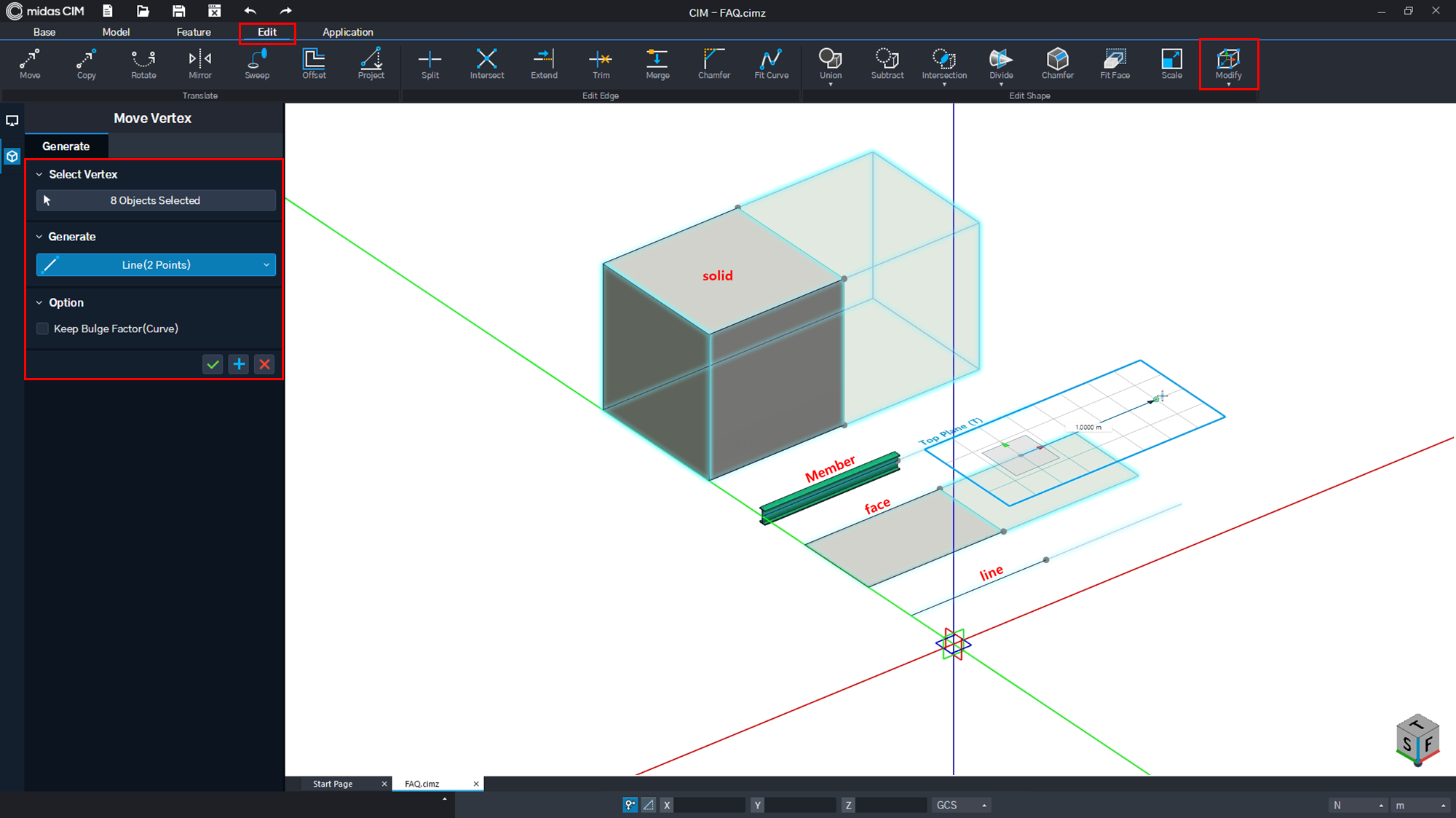1456x818 pixels.
Task: Switch to the Start Page tab
Action: [333, 784]
